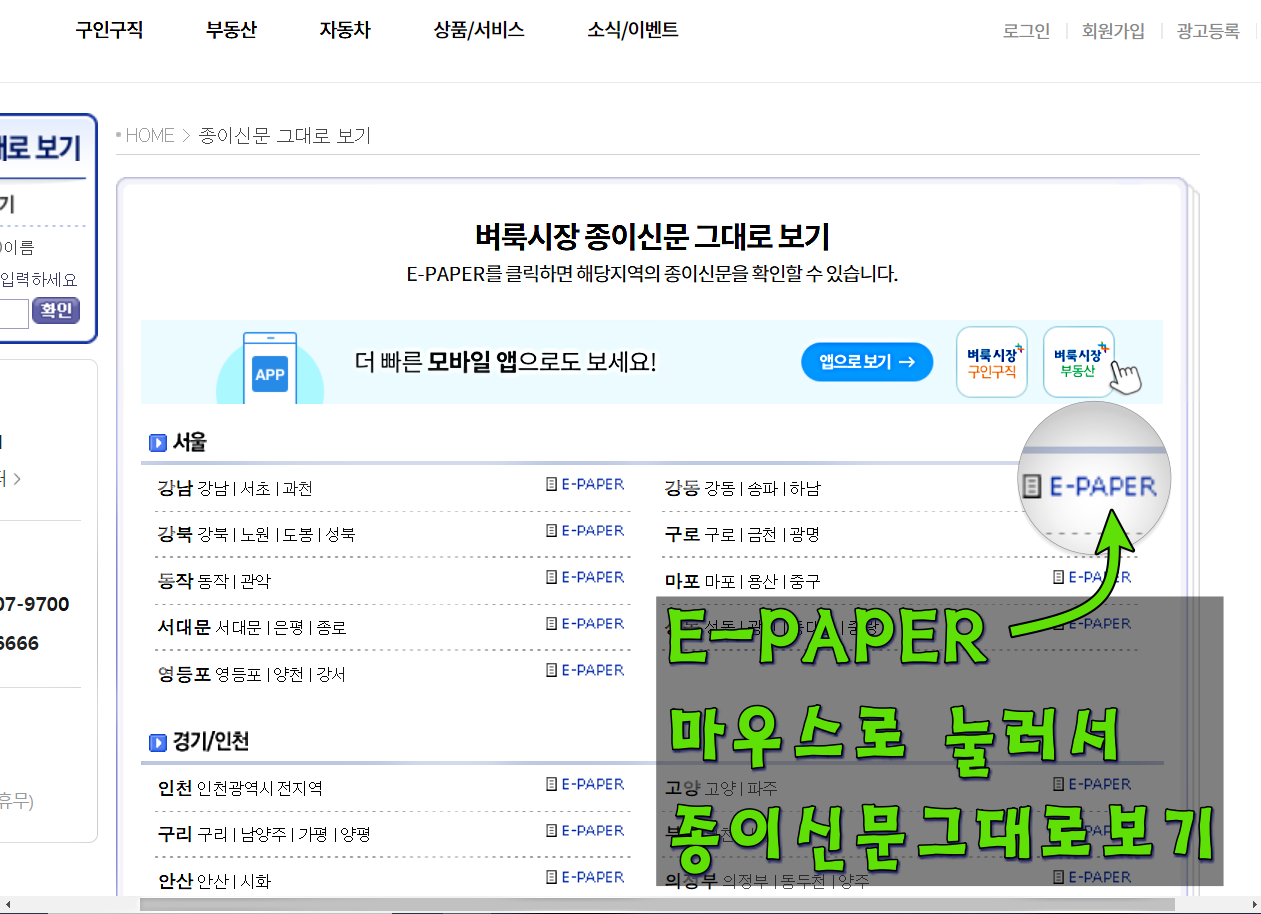Open the 상품/서비스 menu

coord(479,30)
